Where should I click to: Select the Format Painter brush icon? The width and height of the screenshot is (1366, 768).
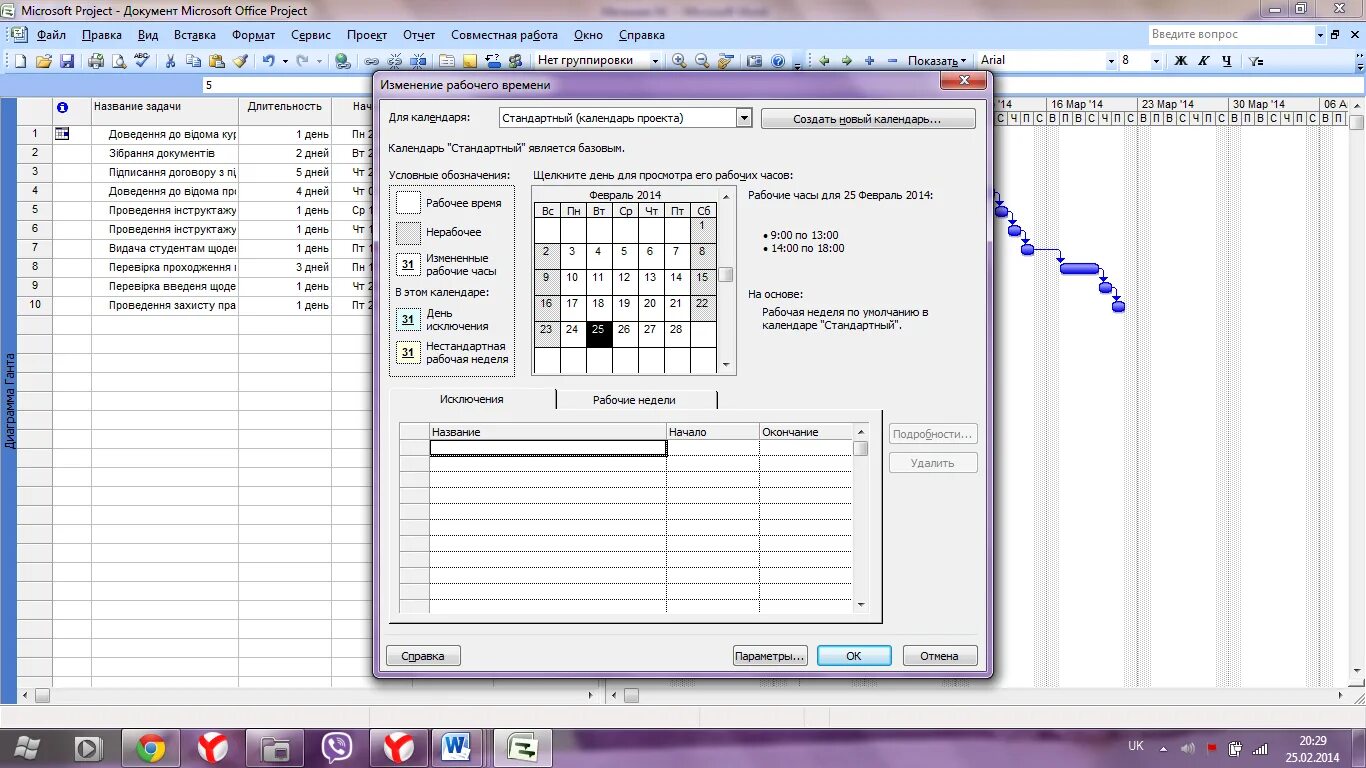(x=239, y=61)
